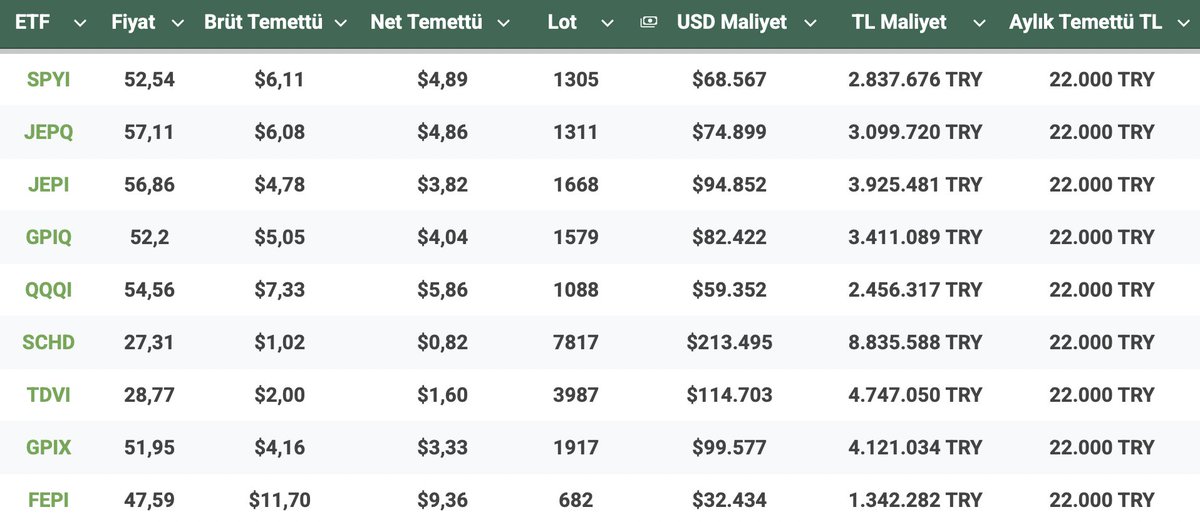Image resolution: width=1200 pixels, height=522 pixels.
Task: Click net dividend $0,82 for SCHD
Action: tap(442, 342)
